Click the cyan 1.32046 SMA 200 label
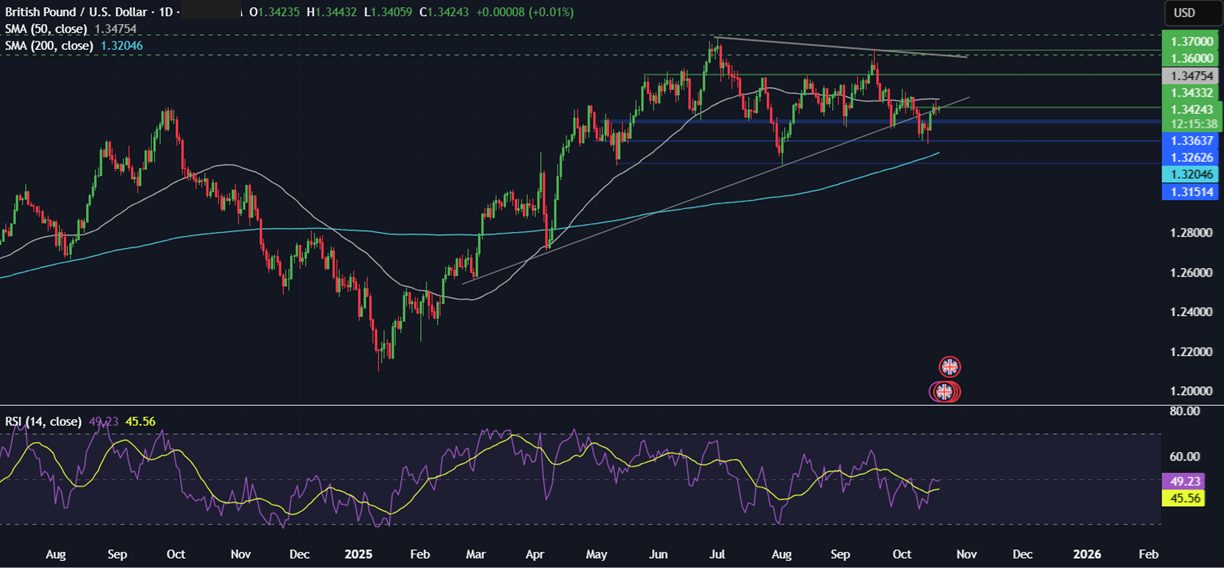The image size is (1224, 568). click(x=1189, y=174)
